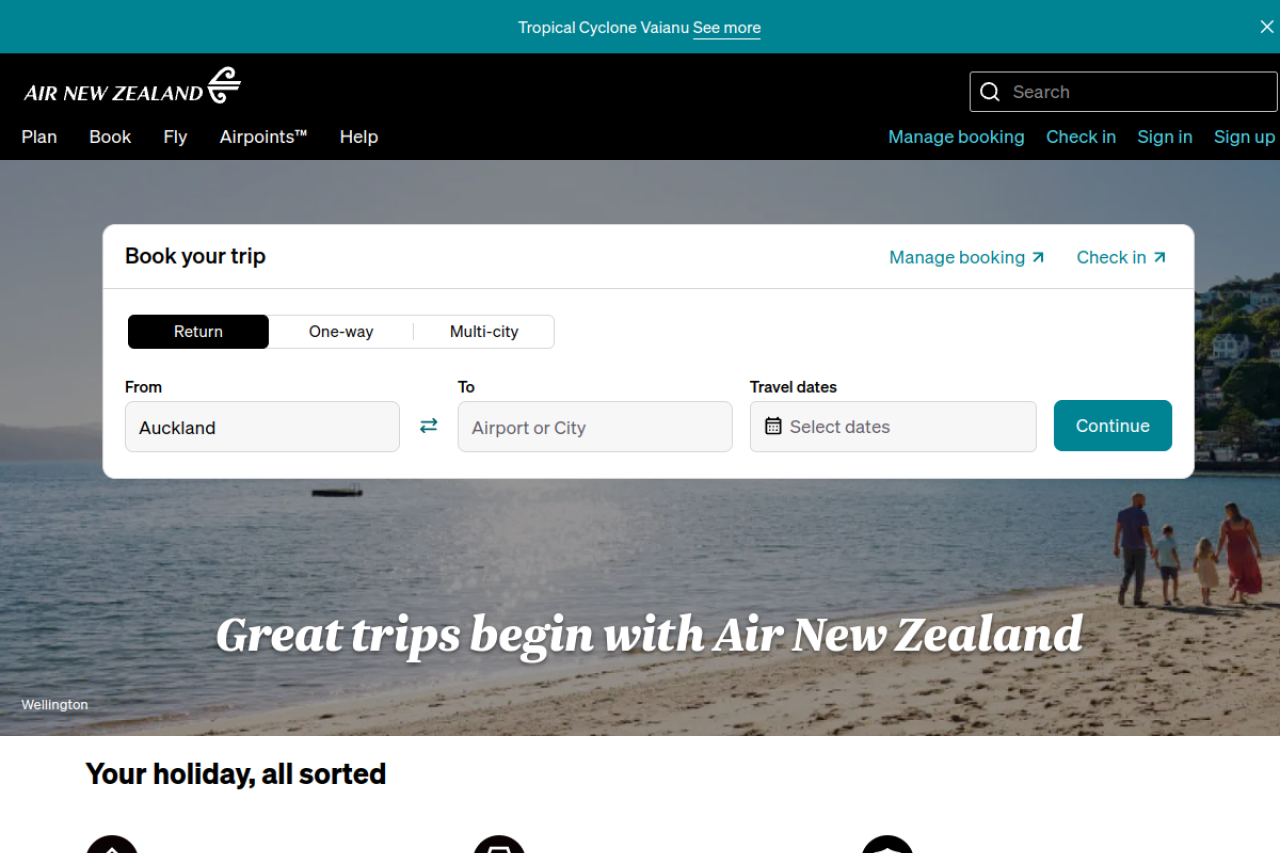Click the From field showing Auckland

click(262, 427)
